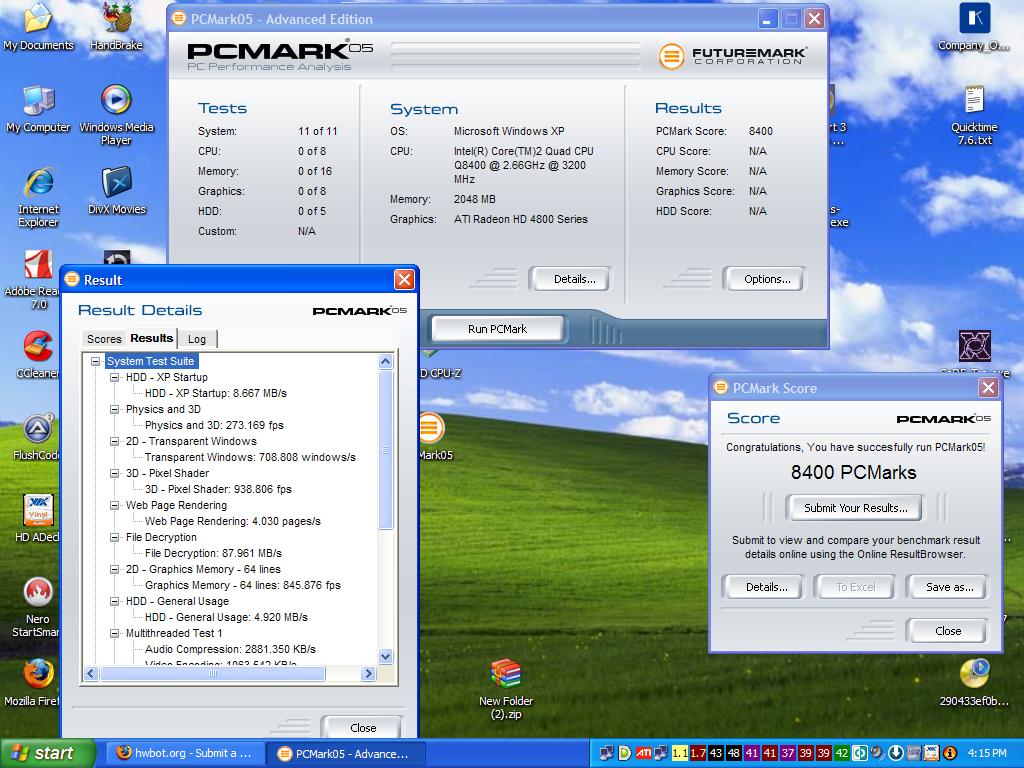The width and height of the screenshot is (1024, 768).
Task: Select the Internet Explorer desktop icon
Action: [x=38, y=197]
